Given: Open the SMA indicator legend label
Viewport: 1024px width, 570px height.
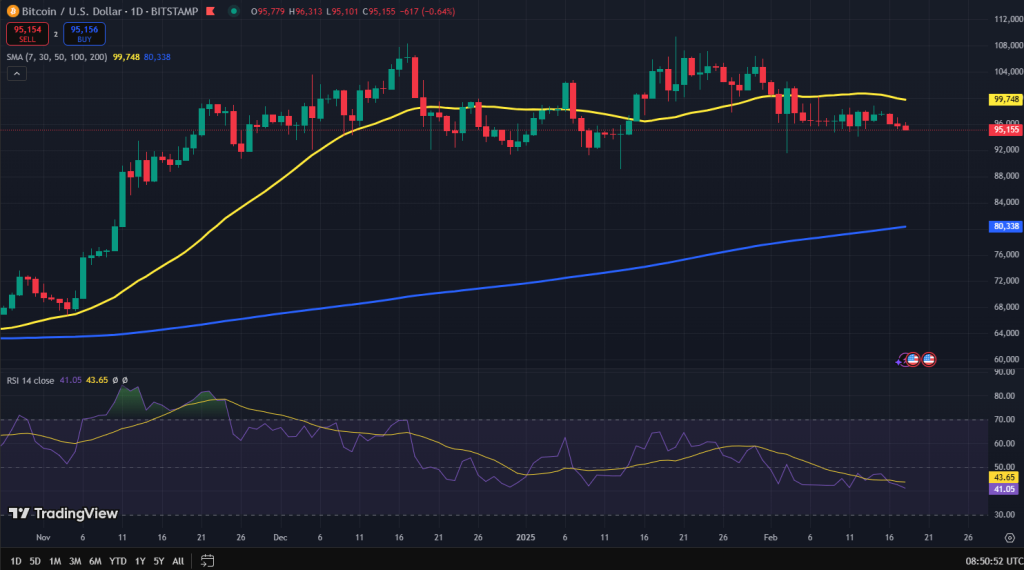Looking at the screenshot, I should click(57, 57).
